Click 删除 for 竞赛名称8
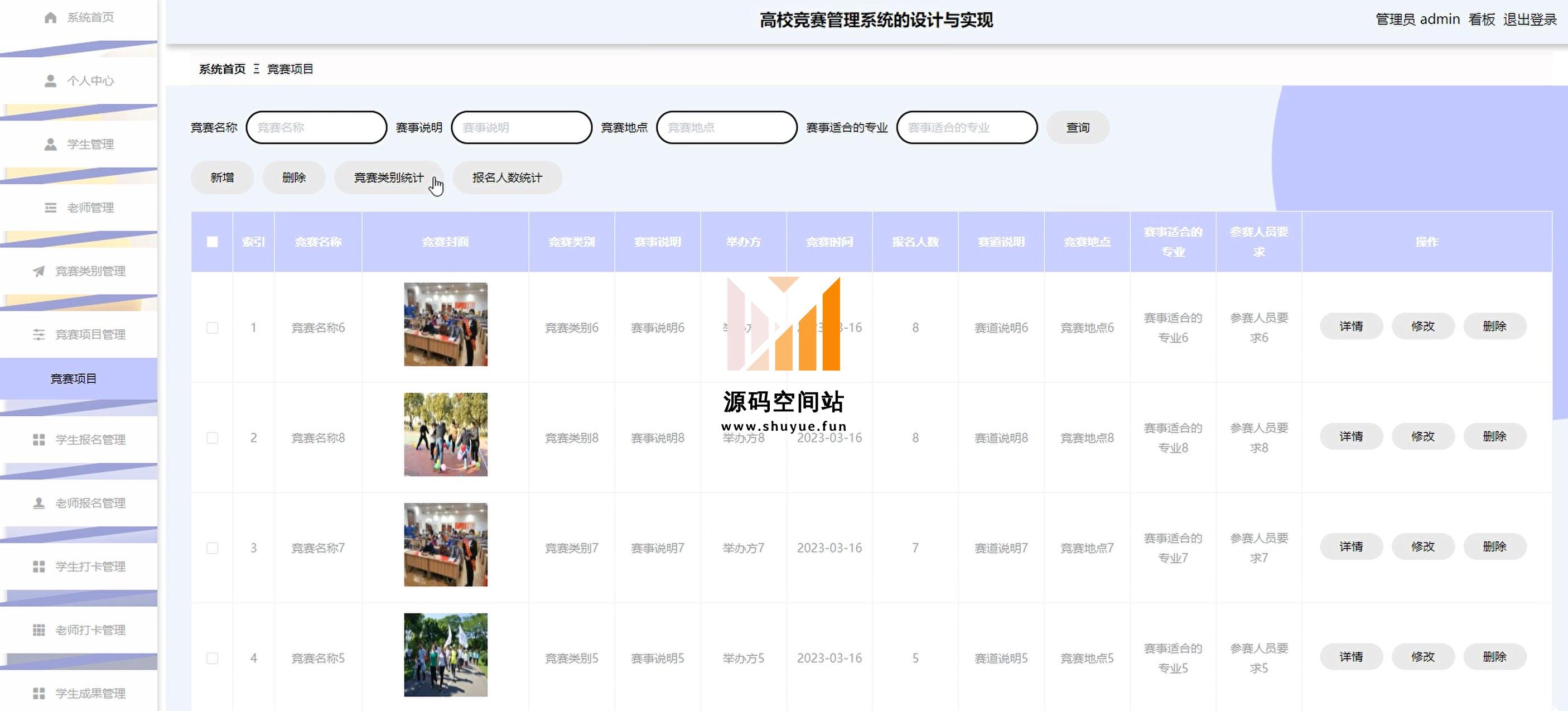This screenshot has width=1568, height=711. point(1495,436)
